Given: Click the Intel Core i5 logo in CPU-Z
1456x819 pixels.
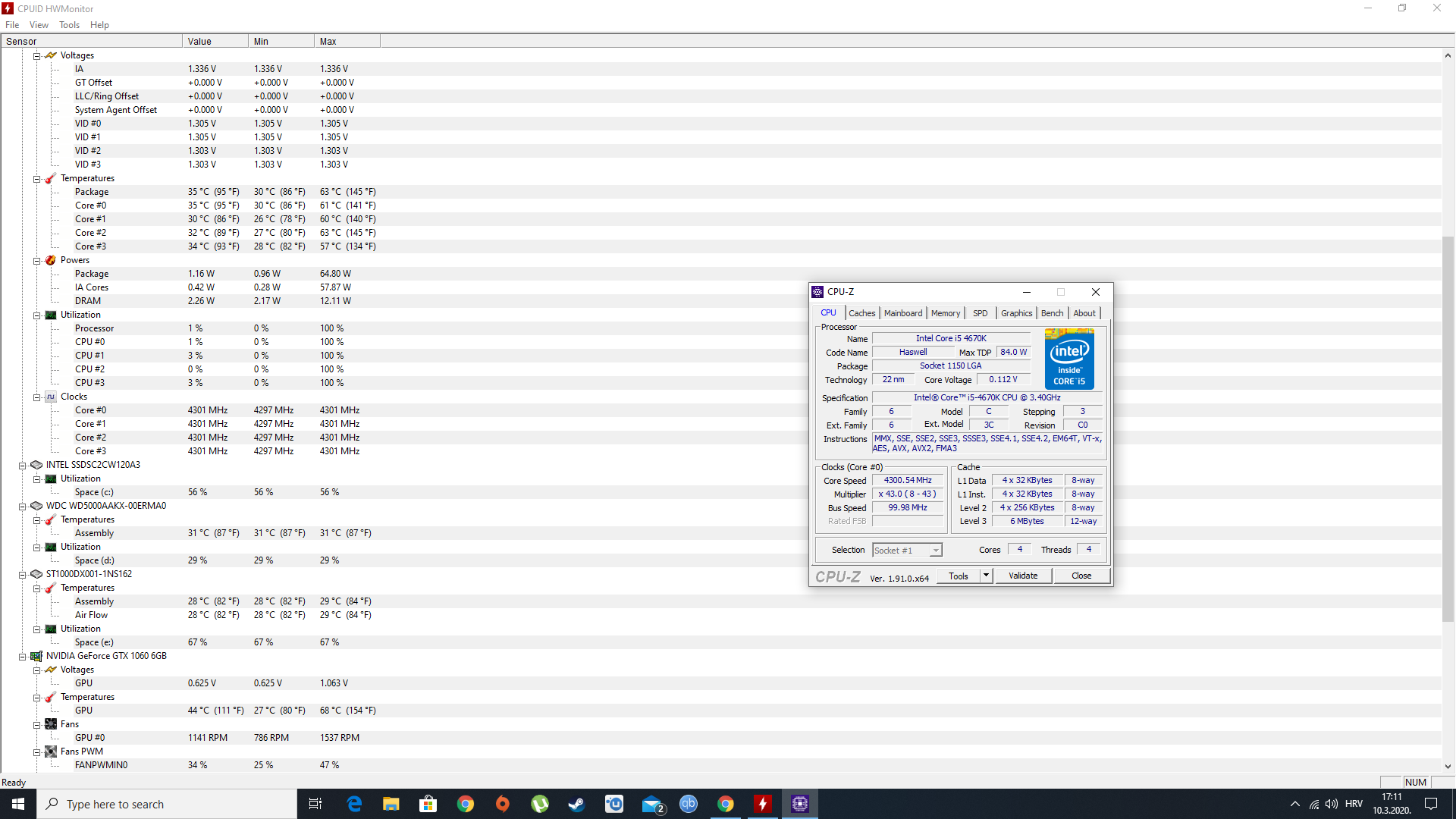Looking at the screenshot, I should point(1069,359).
